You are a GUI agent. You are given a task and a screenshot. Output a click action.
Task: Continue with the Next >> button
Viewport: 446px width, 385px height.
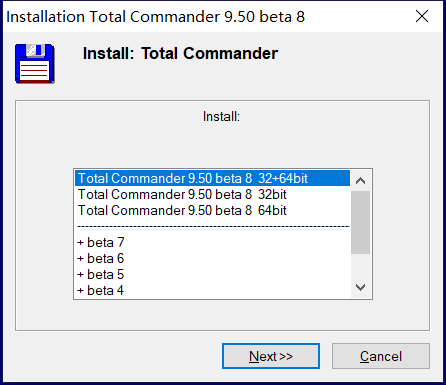click(x=271, y=356)
